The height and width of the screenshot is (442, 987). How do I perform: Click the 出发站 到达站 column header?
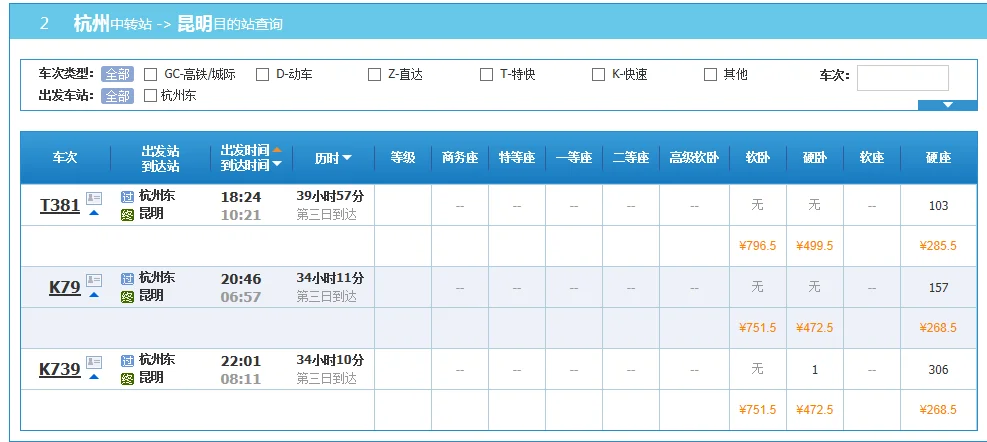161,158
